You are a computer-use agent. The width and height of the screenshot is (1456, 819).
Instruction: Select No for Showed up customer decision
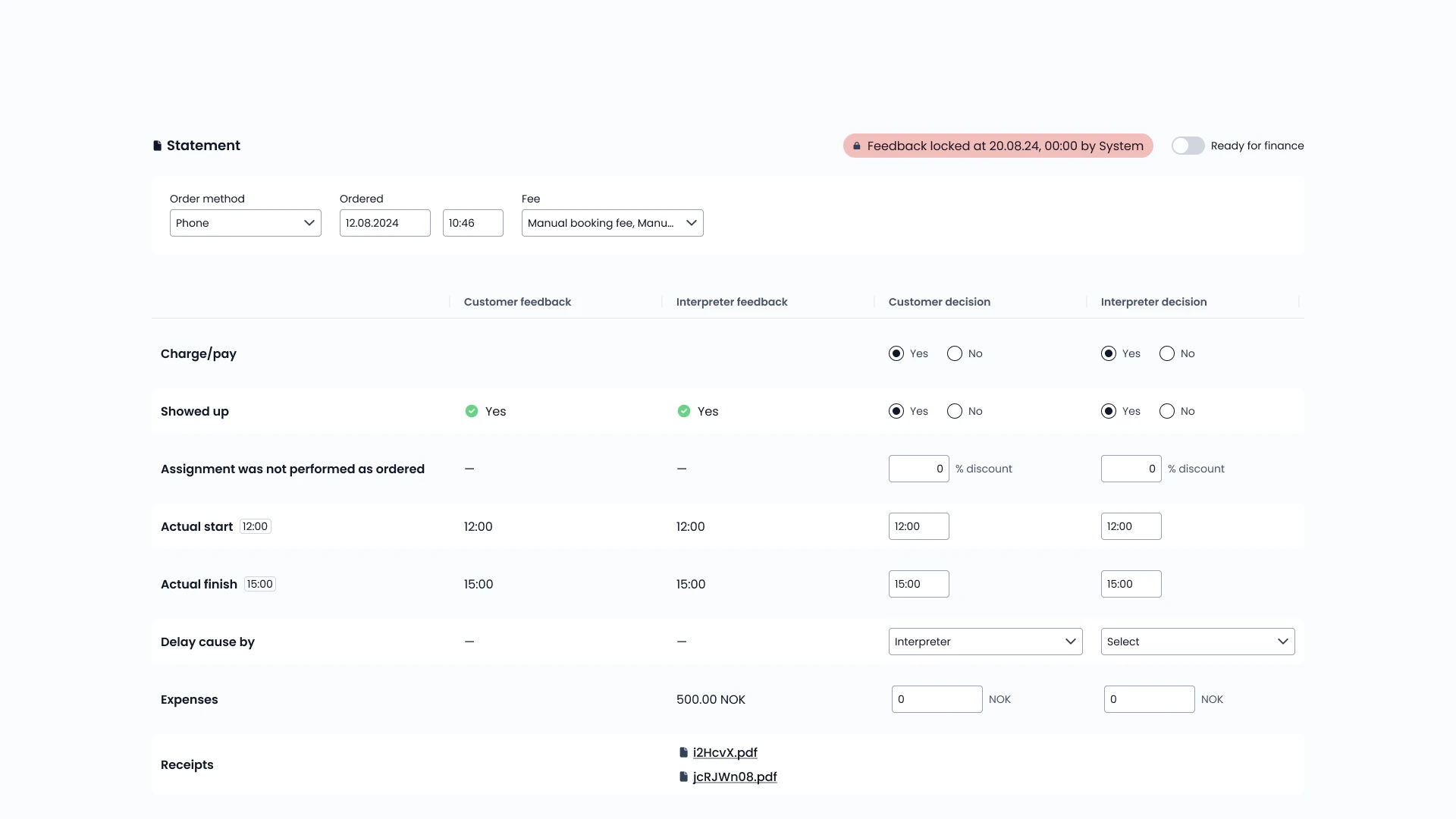(x=955, y=411)
